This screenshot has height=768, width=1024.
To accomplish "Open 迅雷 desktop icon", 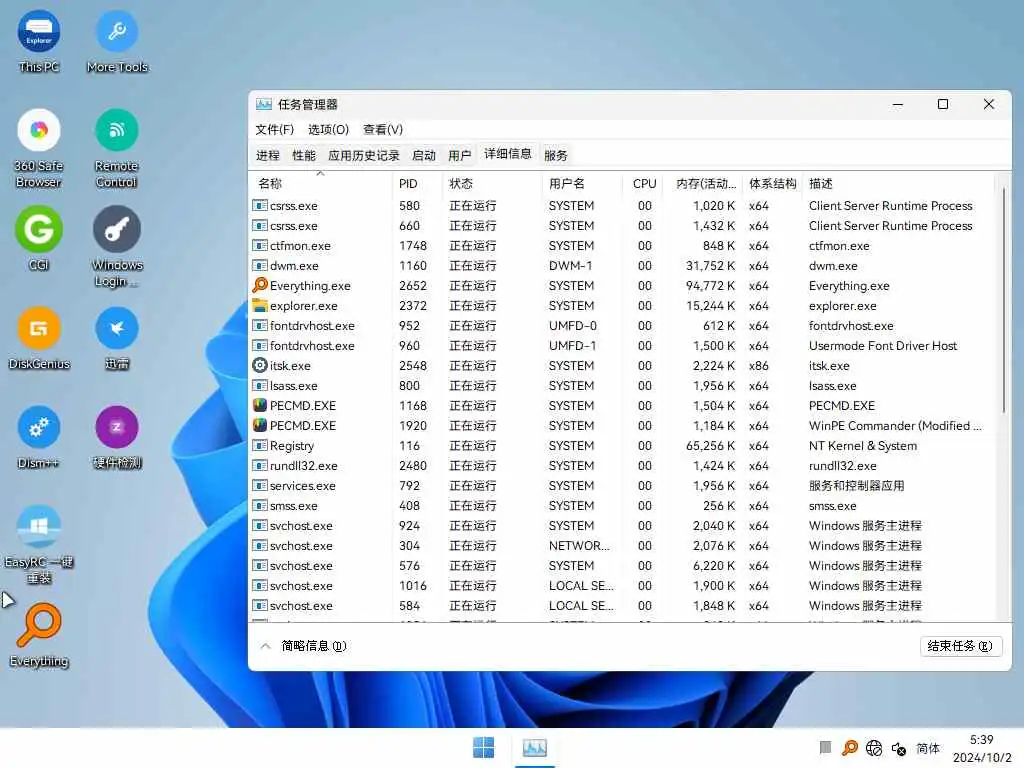I will (117, 338).
